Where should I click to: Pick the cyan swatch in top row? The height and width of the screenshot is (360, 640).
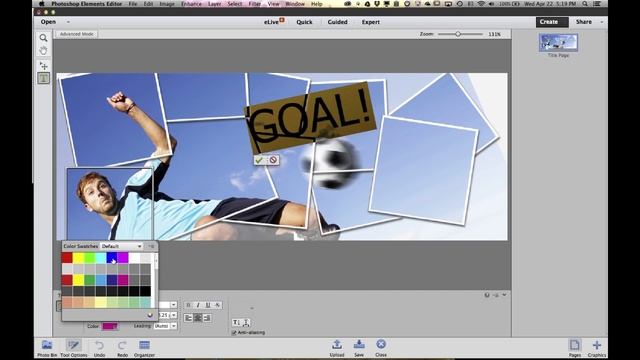[x=100, y=258]
